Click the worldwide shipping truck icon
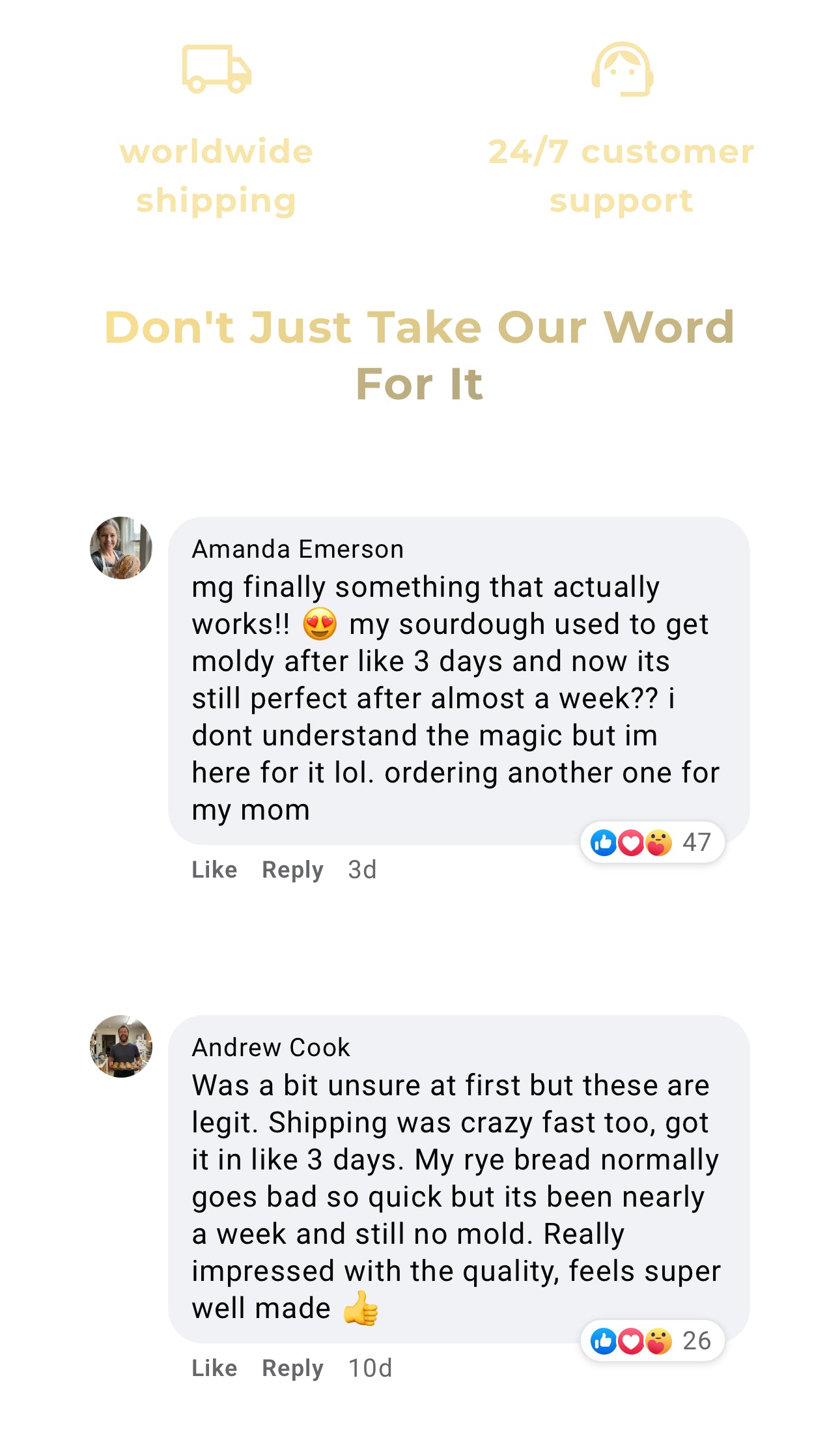The height and width of the screenshot is (1436, 840). tap(216, 68)
